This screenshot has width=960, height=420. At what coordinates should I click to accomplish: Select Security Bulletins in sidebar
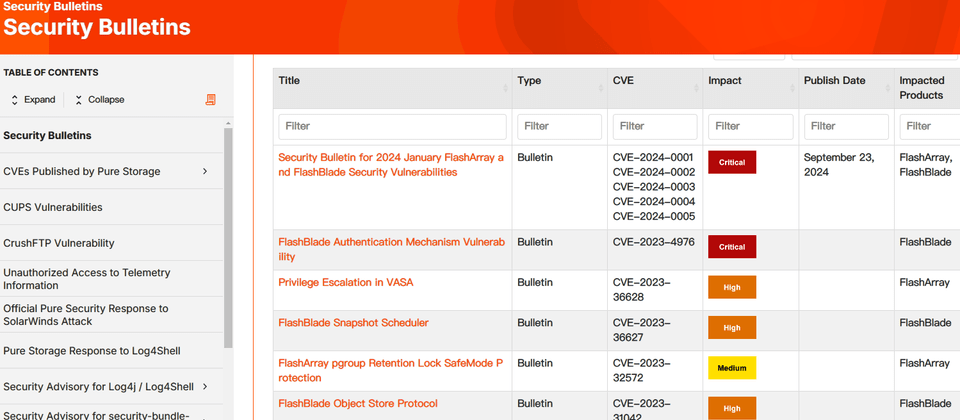click(48, 135)
